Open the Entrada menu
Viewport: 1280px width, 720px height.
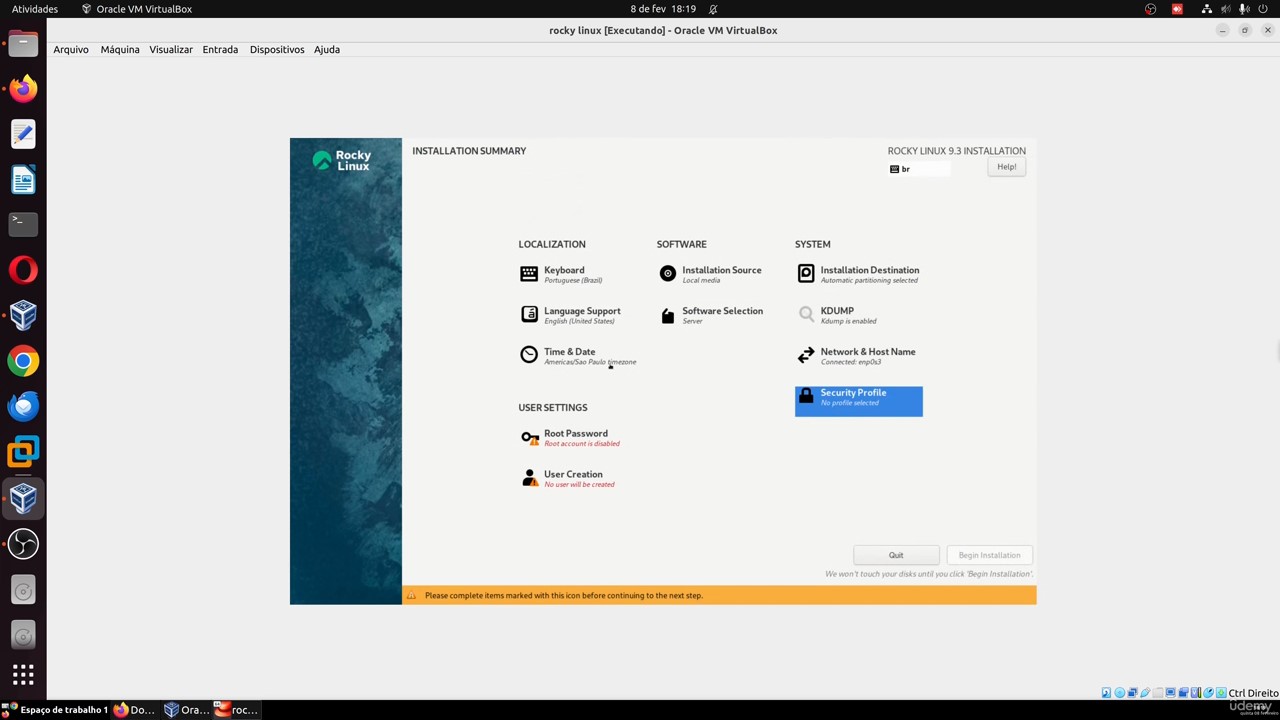220,49
